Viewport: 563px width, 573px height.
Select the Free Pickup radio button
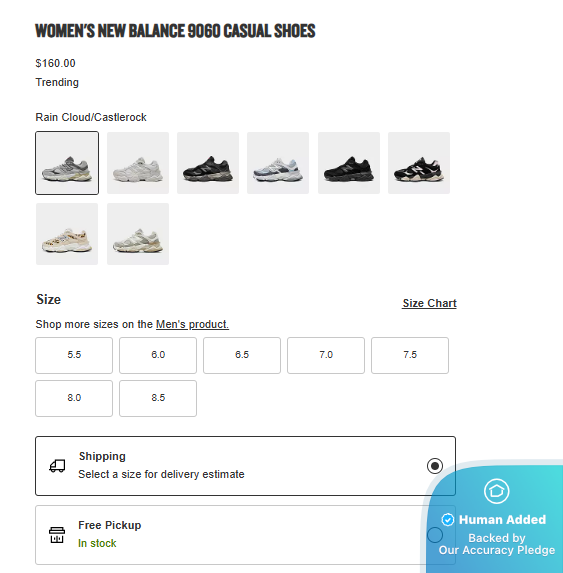(x=435, y=535)
